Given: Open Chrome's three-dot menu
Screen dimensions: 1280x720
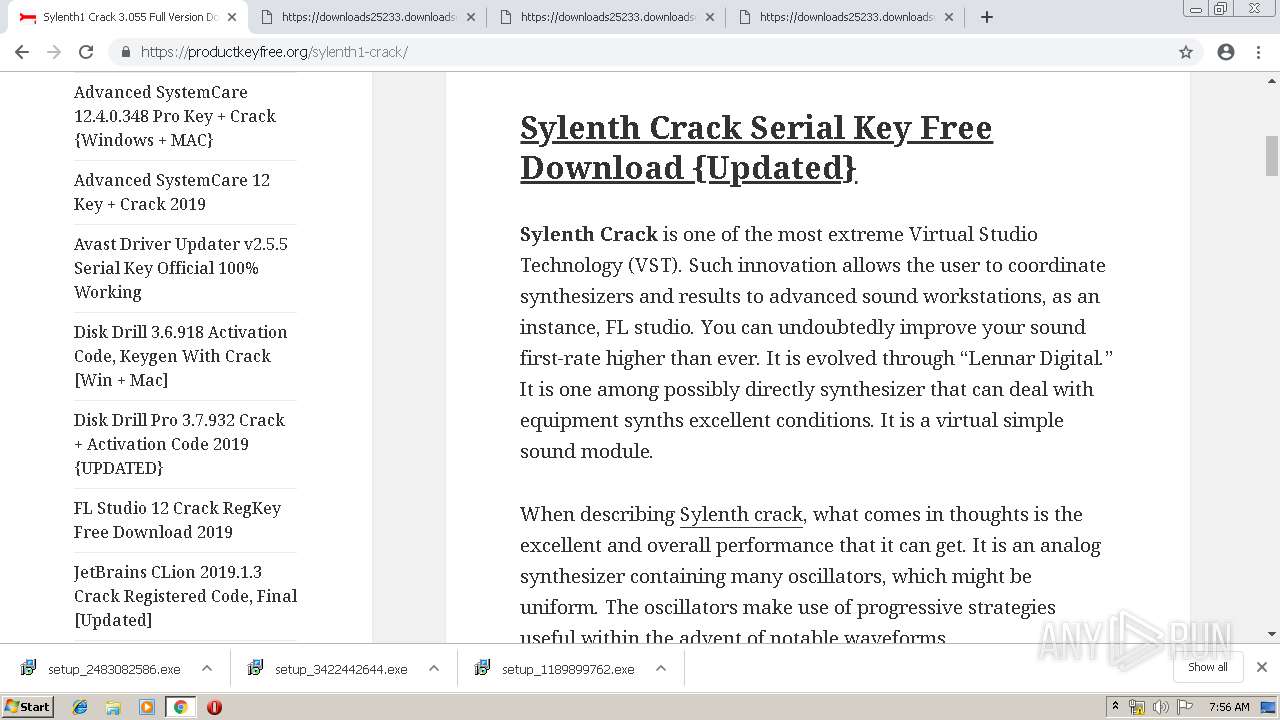Looking at the screenshot, I should coord(1258,52).
